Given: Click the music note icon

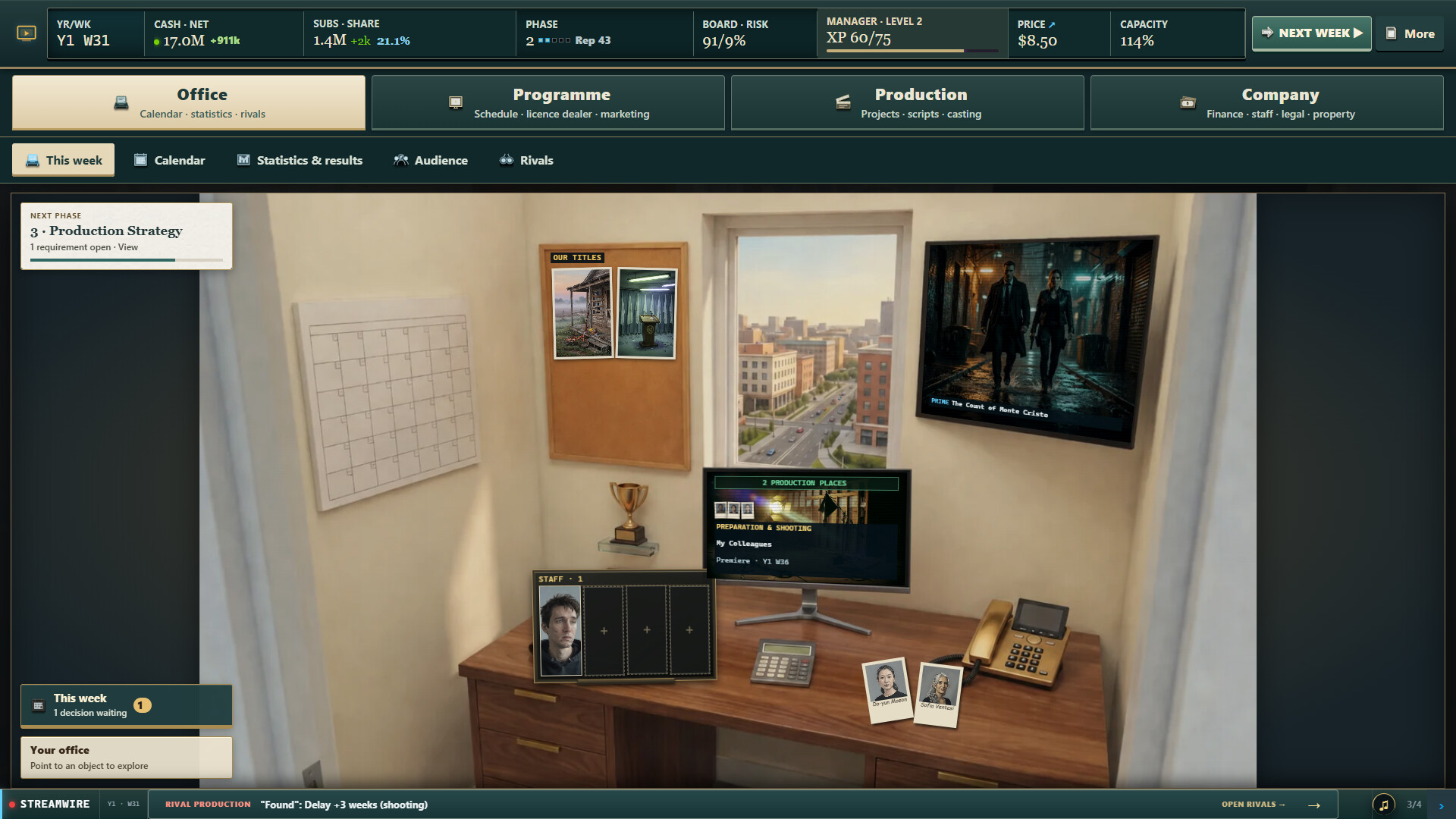Looking at the screenshot, I should click(1383, 805).
